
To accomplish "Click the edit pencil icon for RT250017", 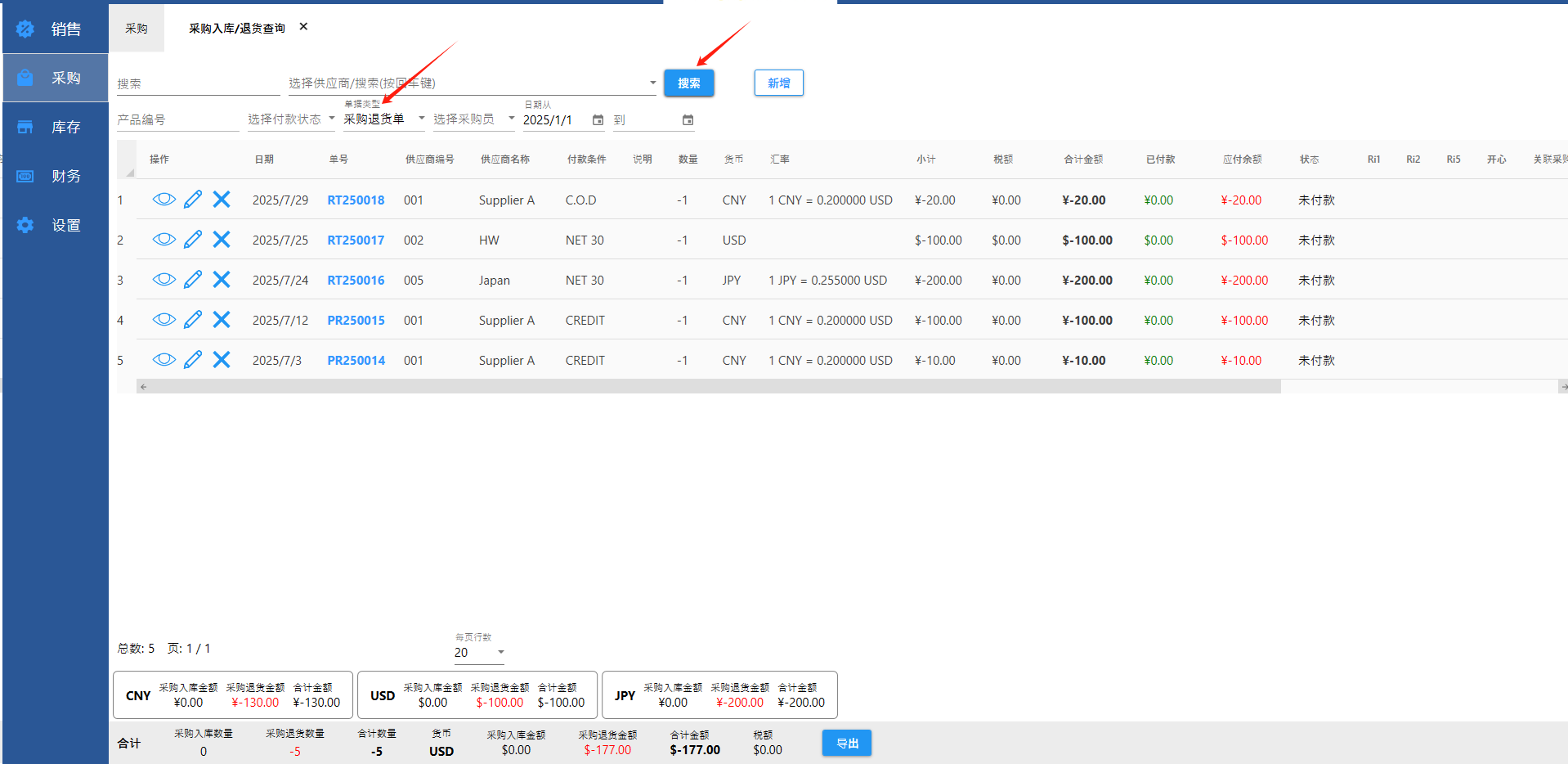I will pyautogui.click(x=193, y=240).
